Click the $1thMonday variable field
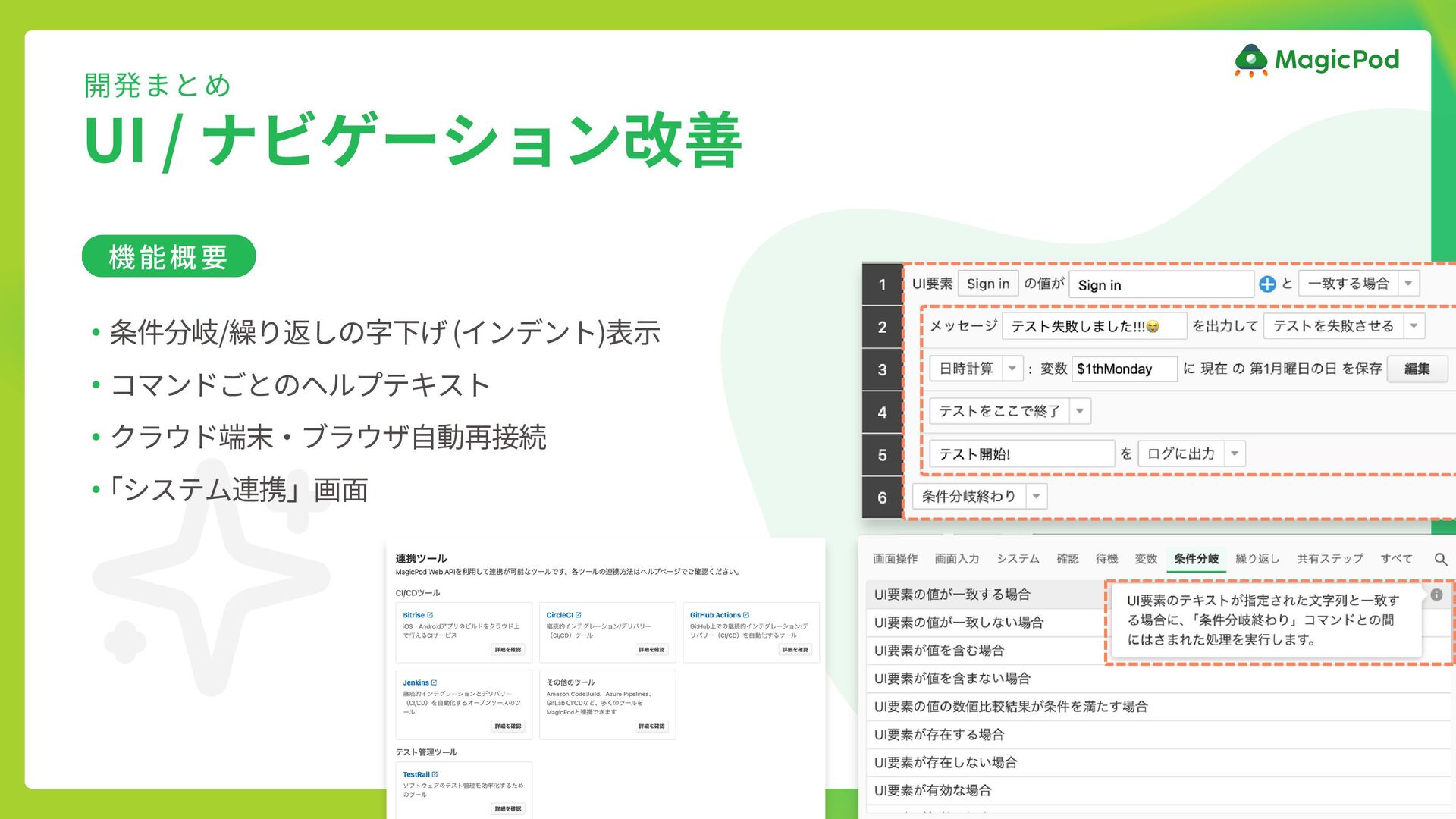 coord(1125,369)
